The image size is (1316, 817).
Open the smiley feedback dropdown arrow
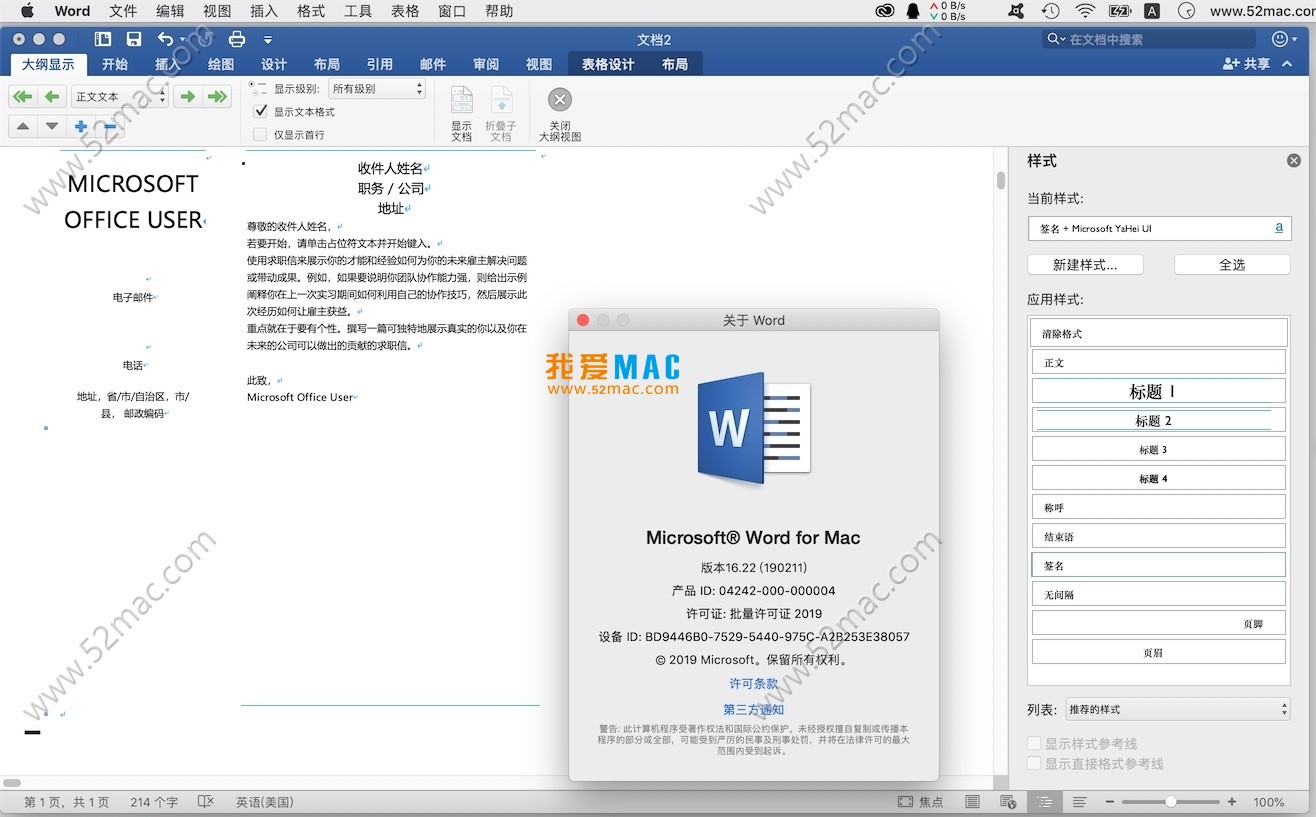tap(1296, 39)
